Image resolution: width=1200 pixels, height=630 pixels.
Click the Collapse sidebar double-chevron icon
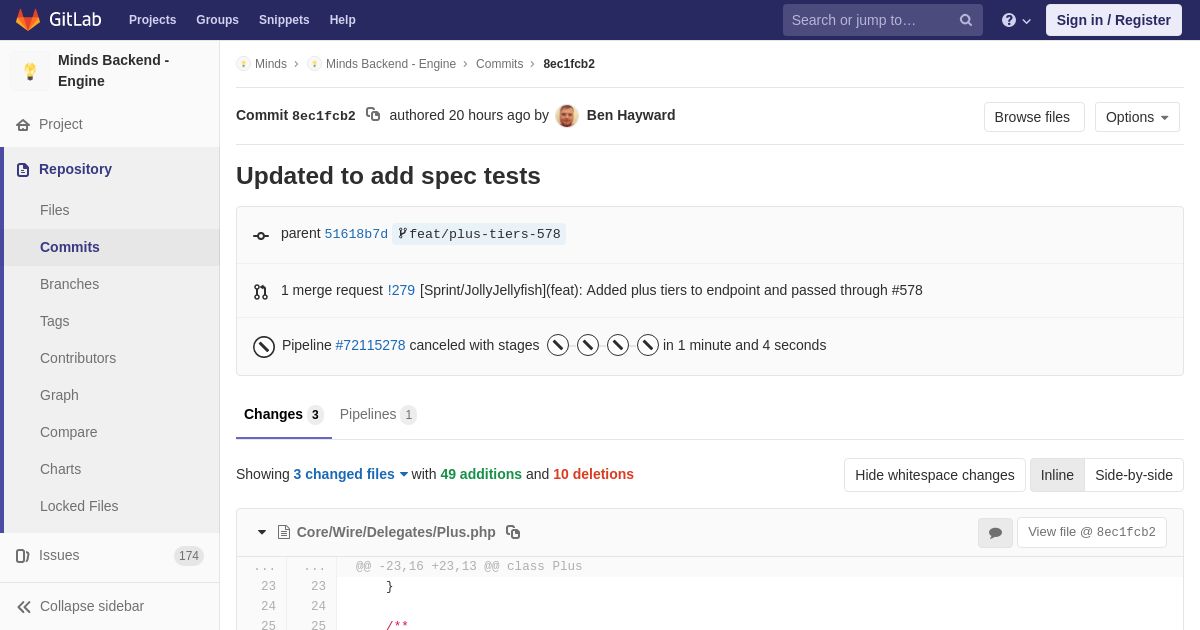tap(24, 607)
